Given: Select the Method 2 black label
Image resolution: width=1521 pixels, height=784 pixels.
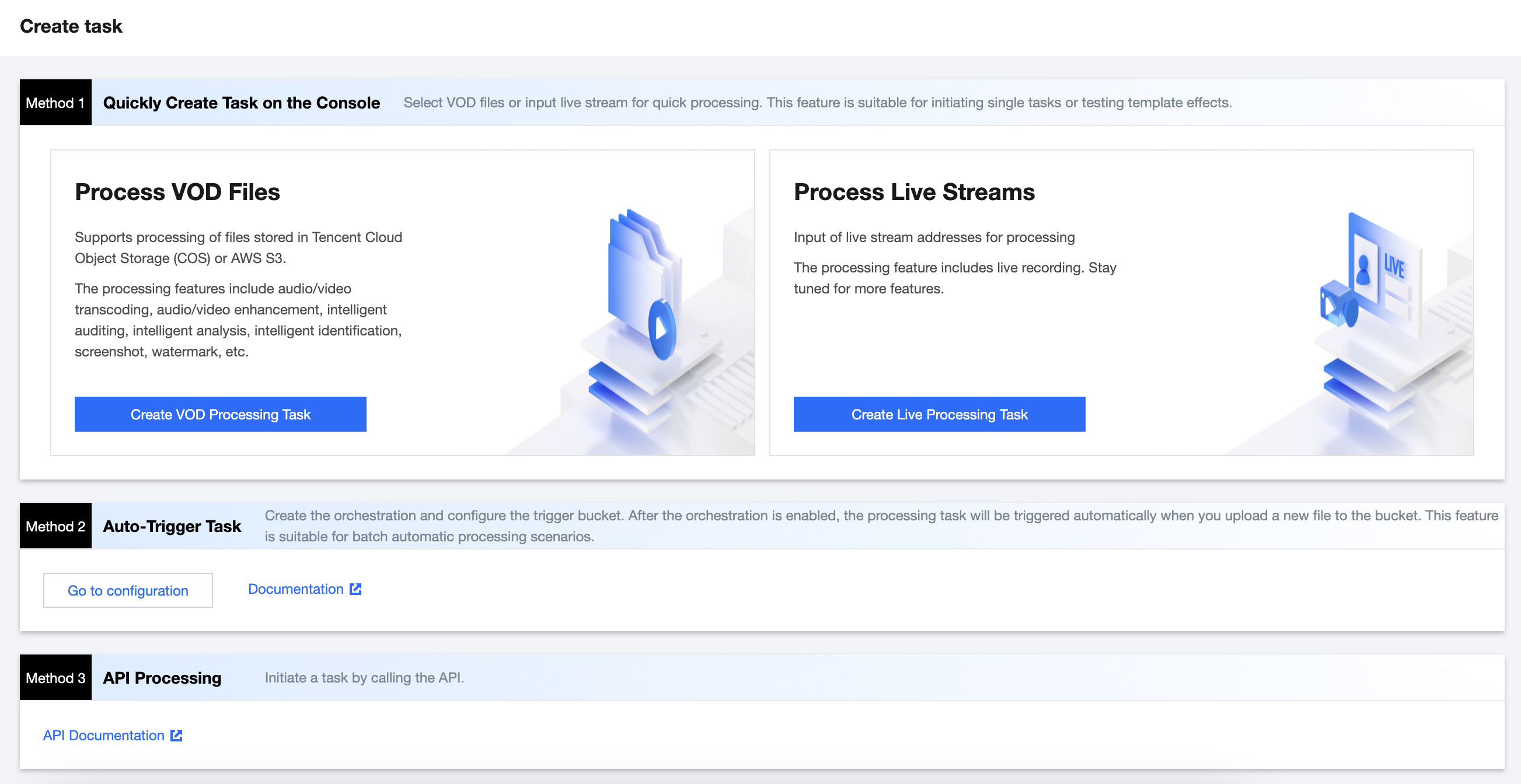Looking at the screenshot, I should point(55,526).
